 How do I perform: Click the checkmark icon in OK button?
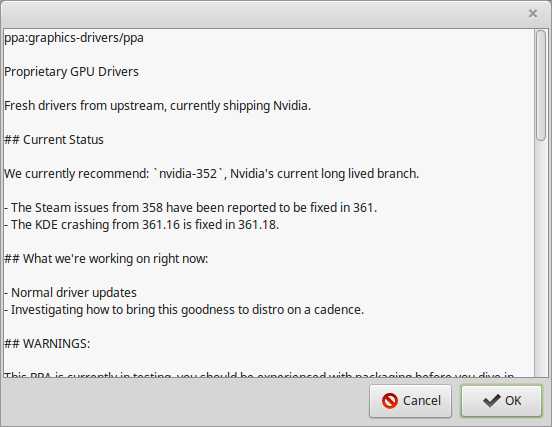point(491,401)
